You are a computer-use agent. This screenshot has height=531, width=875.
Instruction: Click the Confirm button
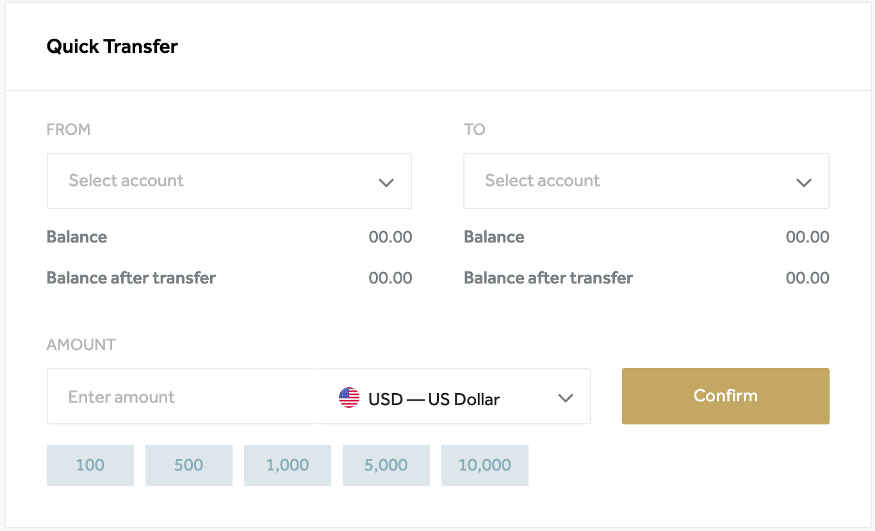point(725,396)
